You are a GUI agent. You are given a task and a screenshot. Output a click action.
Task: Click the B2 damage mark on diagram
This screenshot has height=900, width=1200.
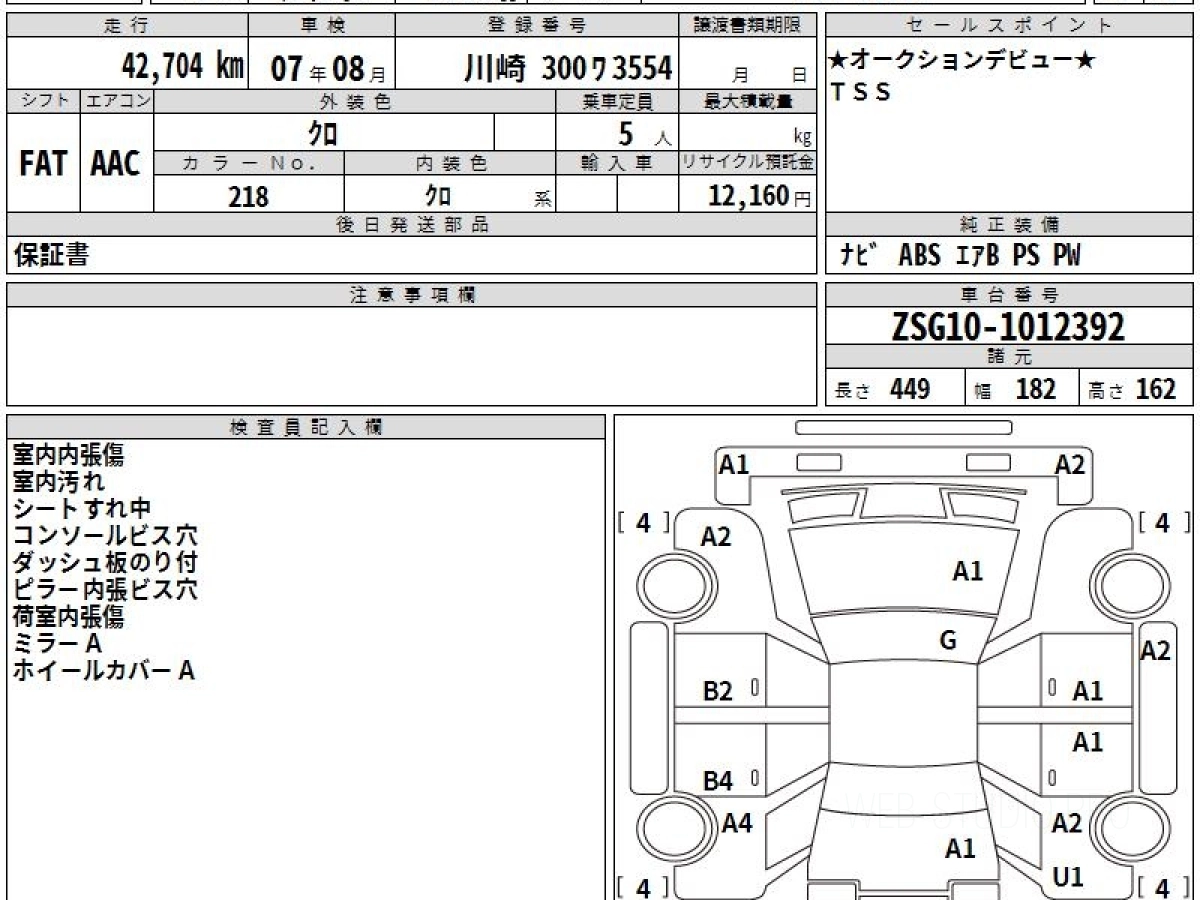718,691
